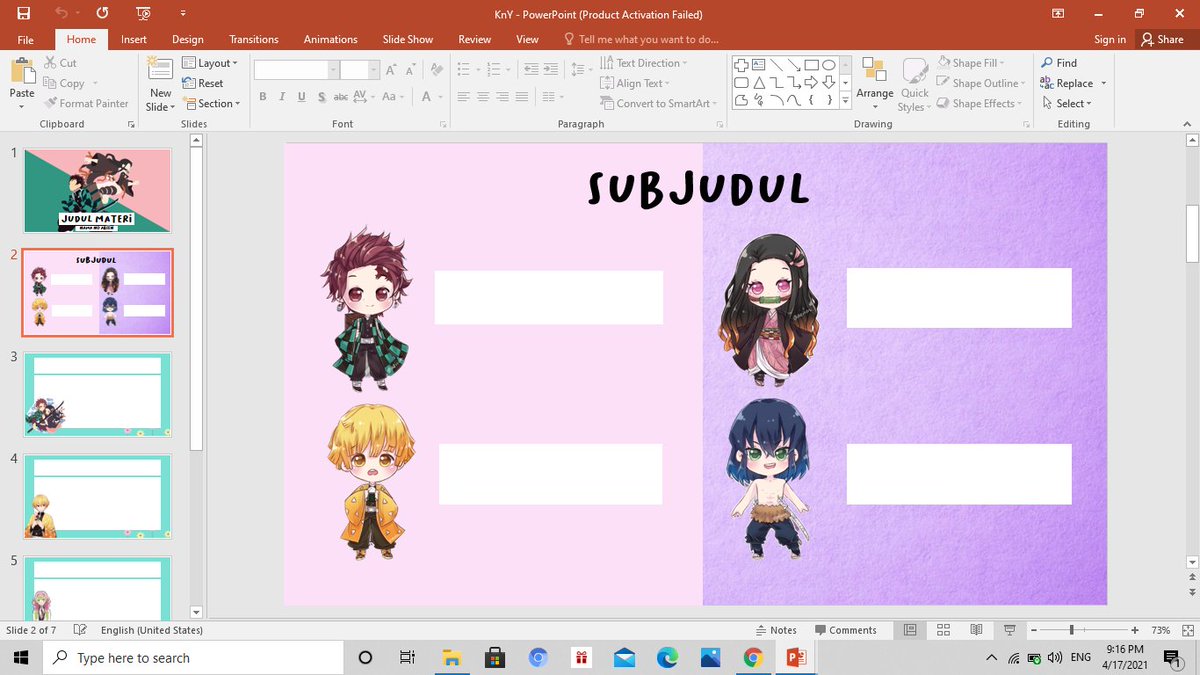This screenshot has height=675, width=1200.
Task: Click the Sign in link
Action: click(1110, 39)
